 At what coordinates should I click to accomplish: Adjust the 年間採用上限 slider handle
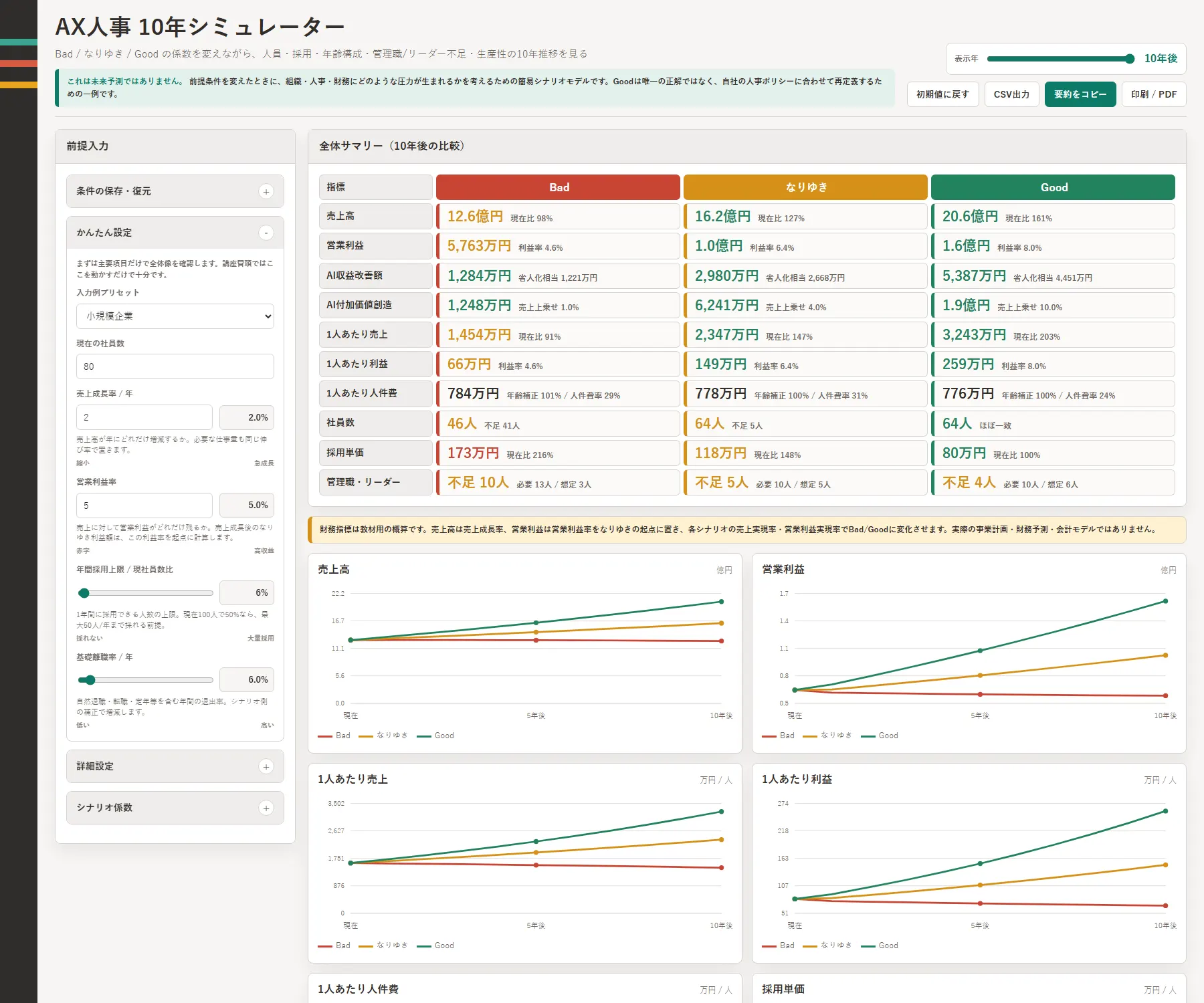(x=84, y=593)
